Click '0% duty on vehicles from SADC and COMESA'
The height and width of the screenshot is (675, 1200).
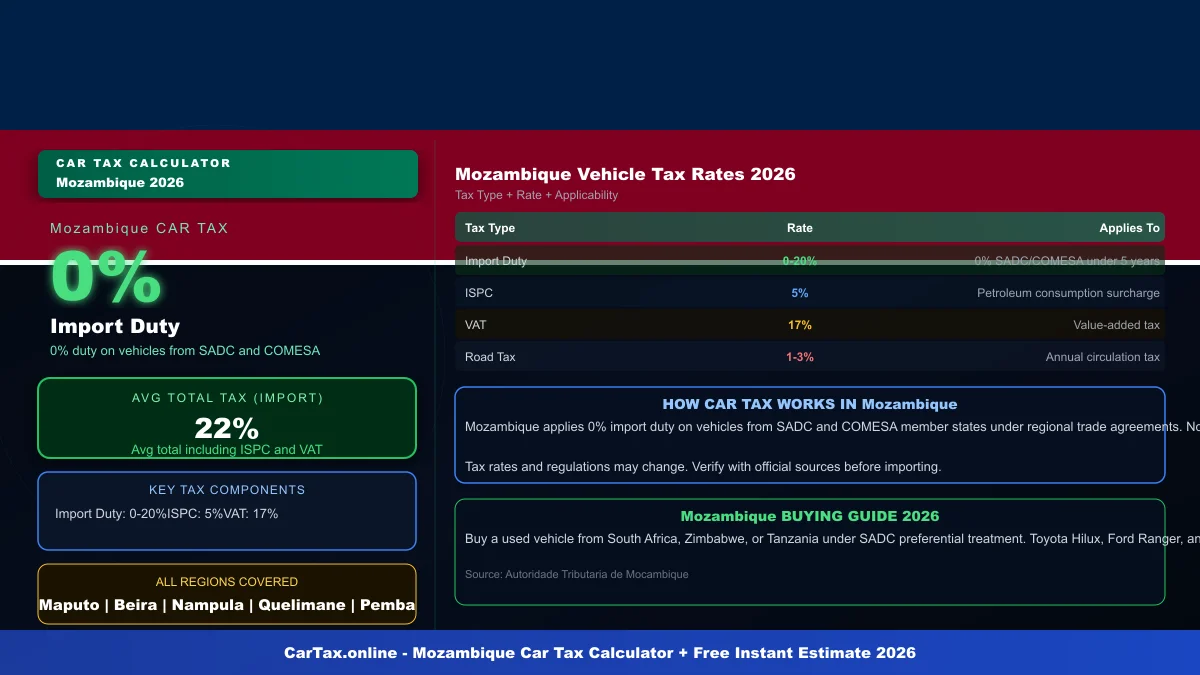click(x=185, y=350)
